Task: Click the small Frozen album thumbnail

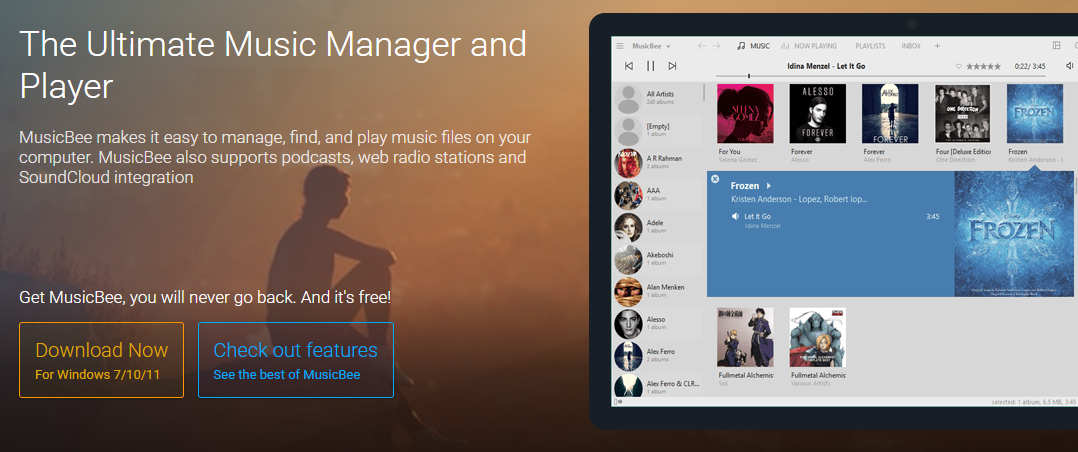Action: (1035, 114)
